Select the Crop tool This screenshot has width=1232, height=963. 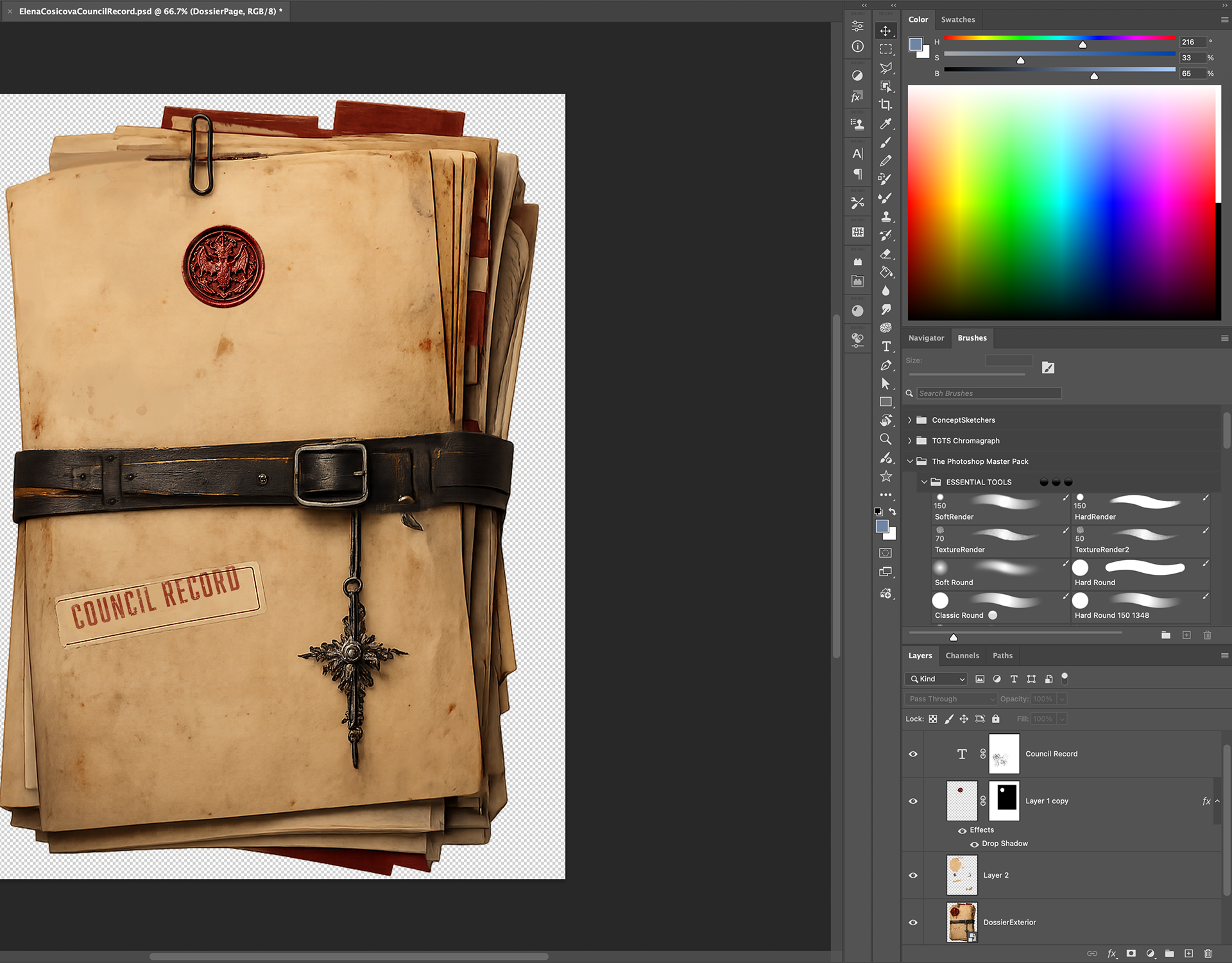(x=886, y=105)
